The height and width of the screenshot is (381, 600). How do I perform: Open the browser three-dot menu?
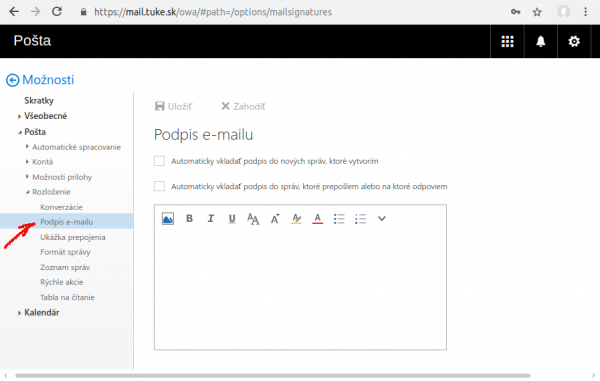[x=585, y=12]
